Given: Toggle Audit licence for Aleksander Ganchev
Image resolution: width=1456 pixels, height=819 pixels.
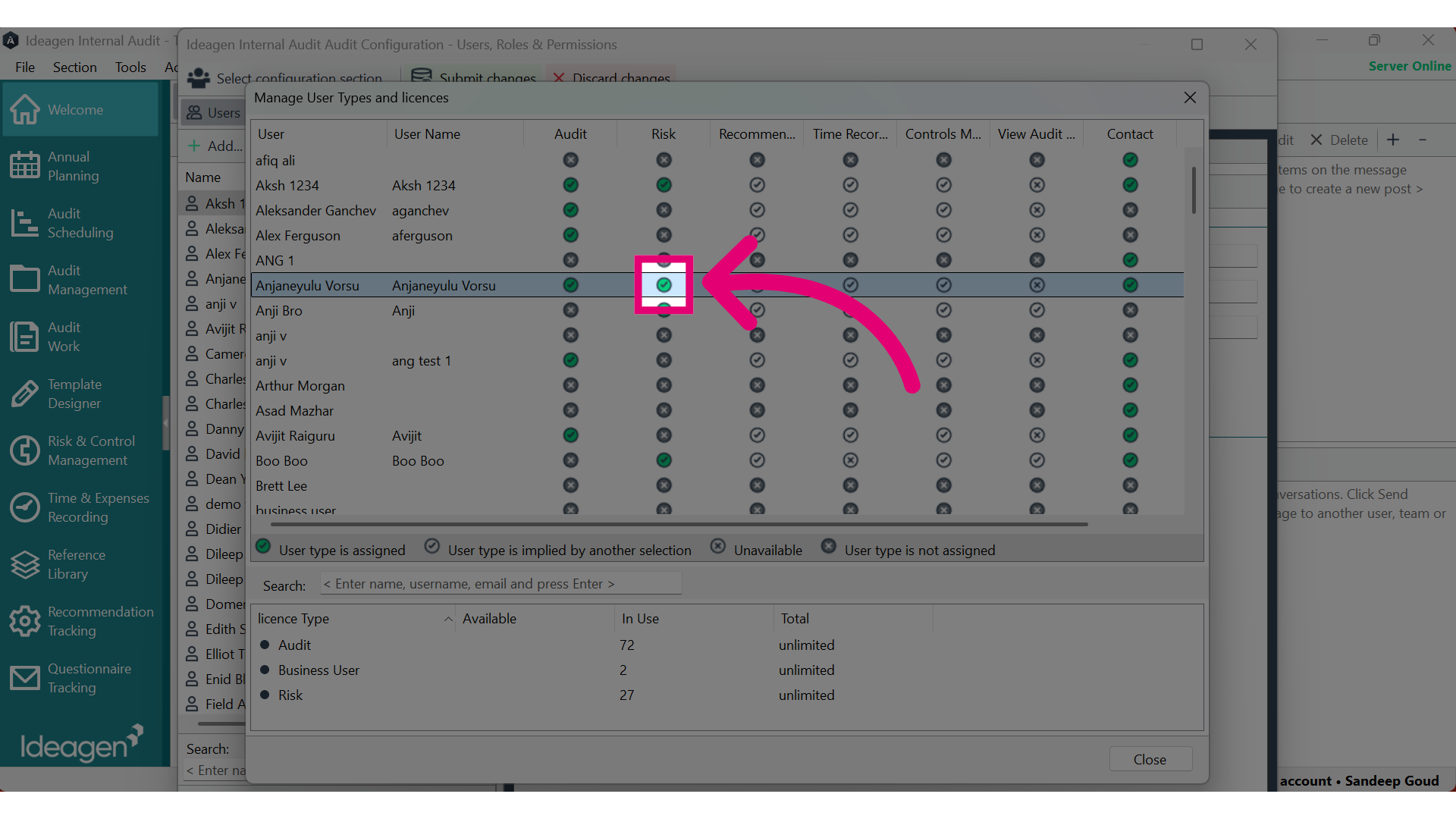Looking at the screenshot, I should 571,210.
